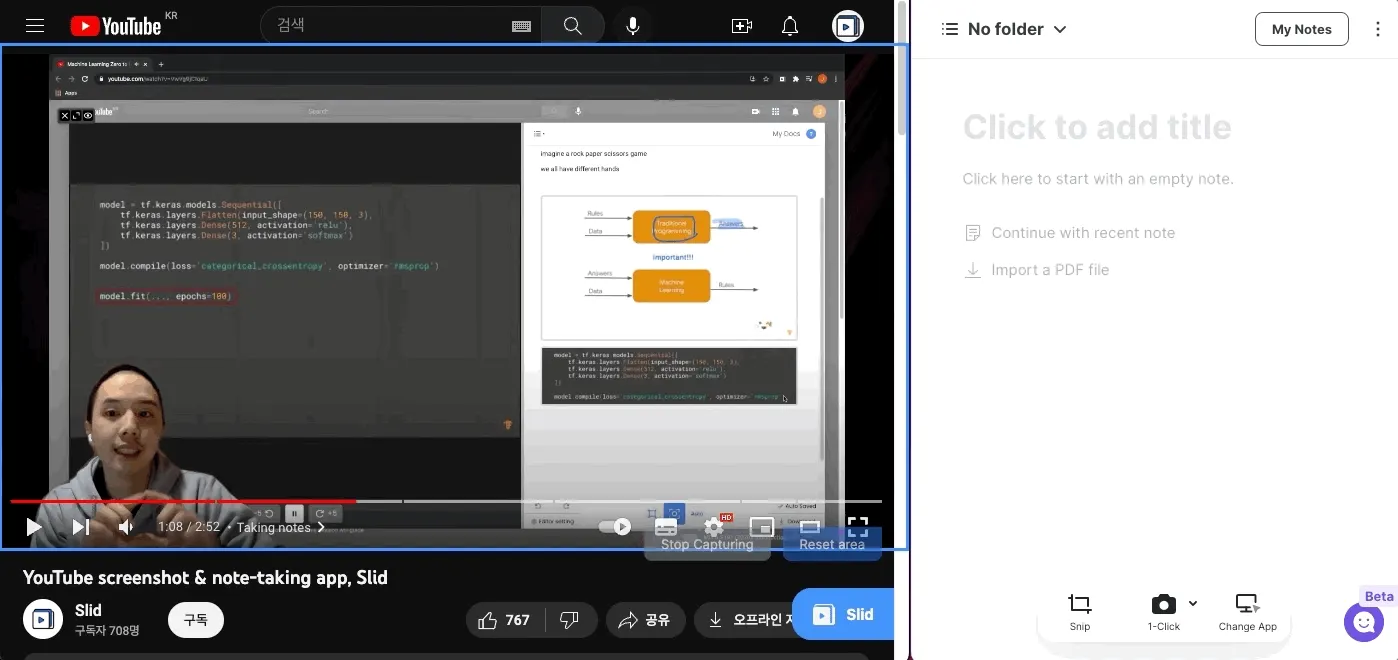
Task: Open player settings gear
Action: pyautogui.click(x=714, y=526)
